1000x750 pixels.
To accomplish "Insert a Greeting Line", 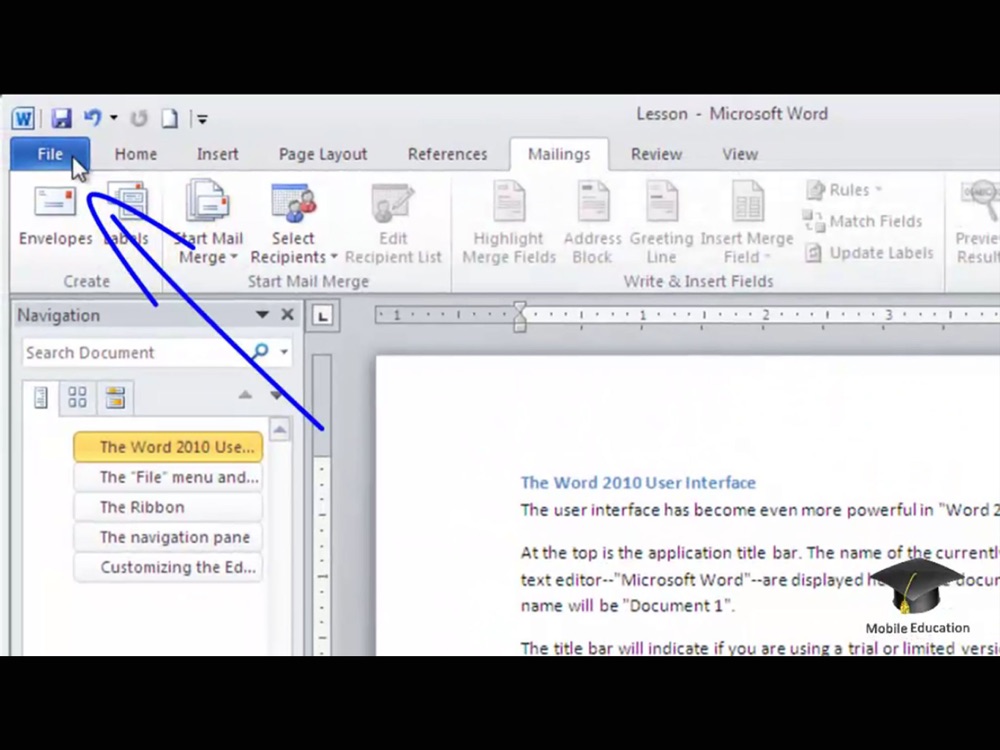I will [661, 222].
